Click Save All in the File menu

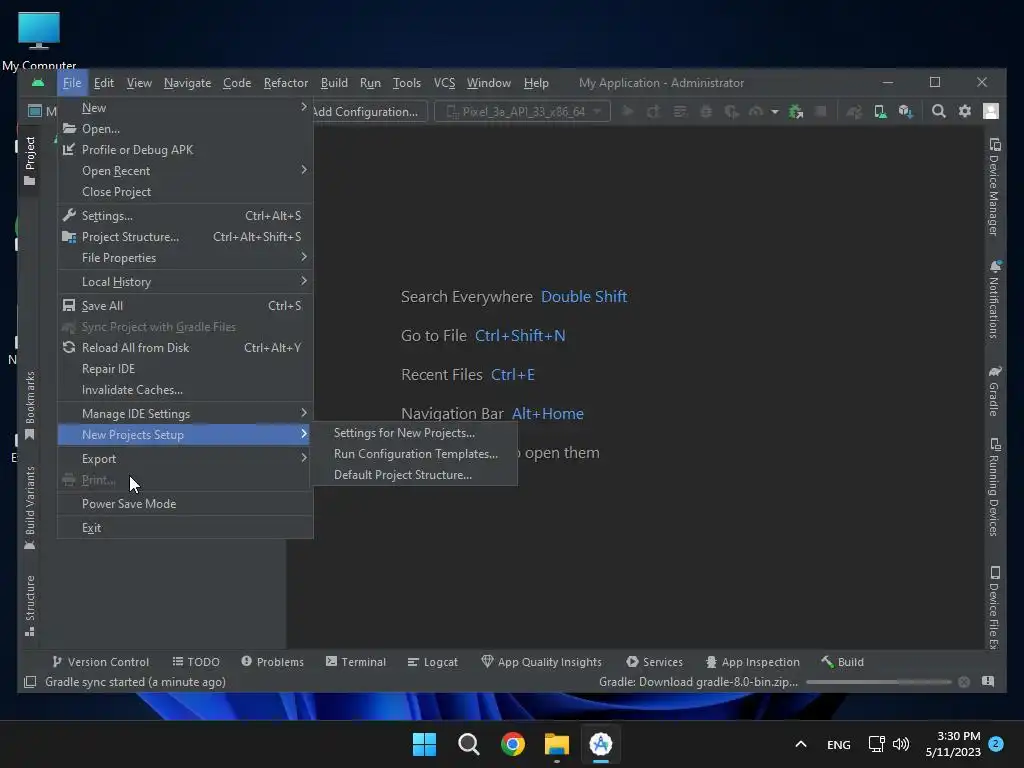coord(185,306)
